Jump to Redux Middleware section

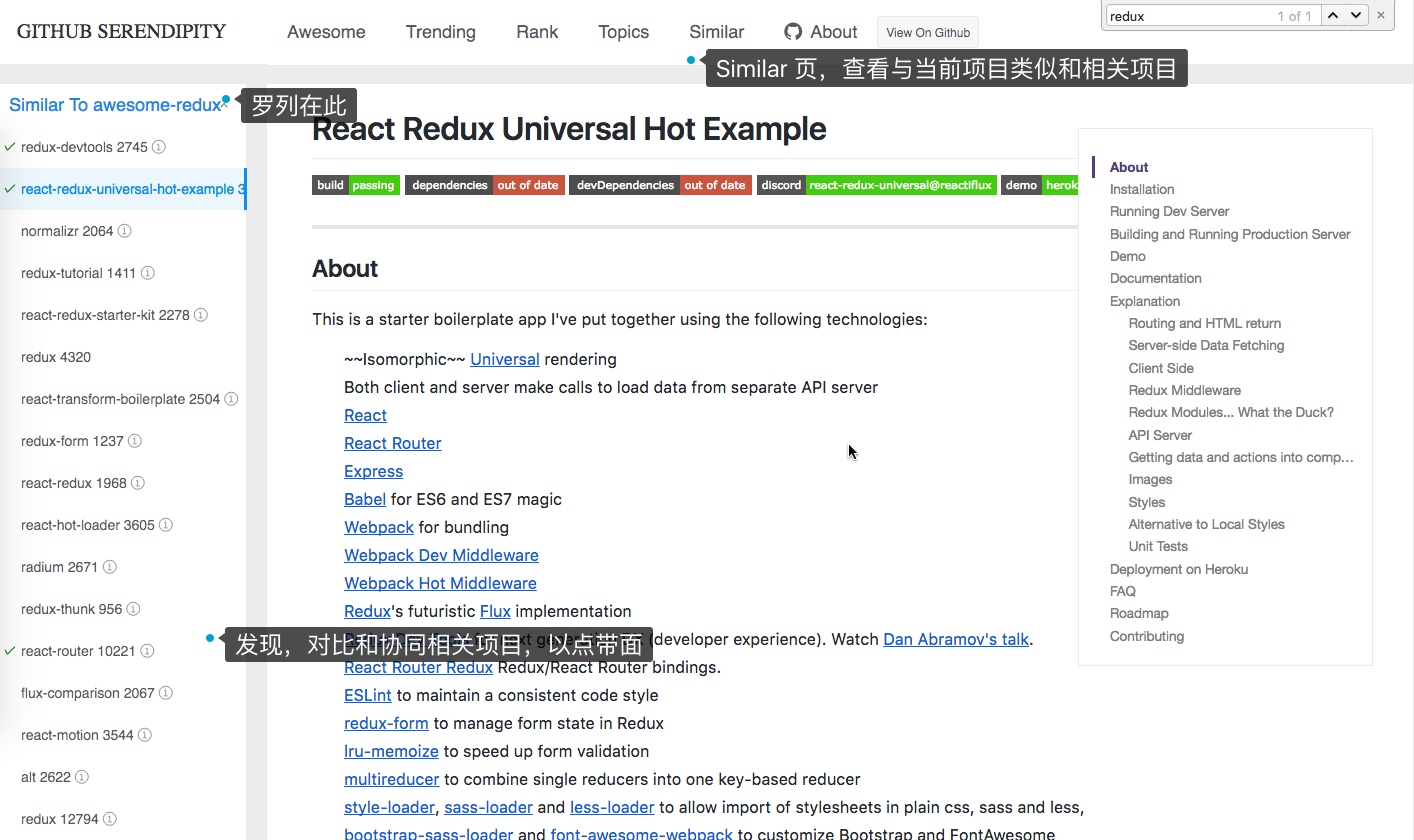click(x=1185, y=390)
